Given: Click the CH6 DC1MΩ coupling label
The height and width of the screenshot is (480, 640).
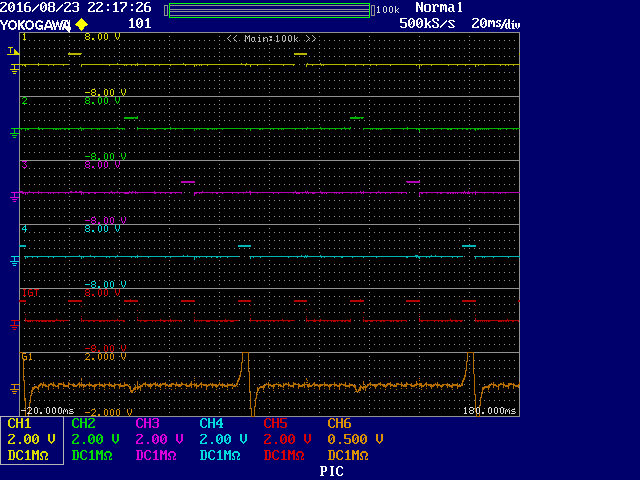Looking at the screenshot, I should [348, 456].
